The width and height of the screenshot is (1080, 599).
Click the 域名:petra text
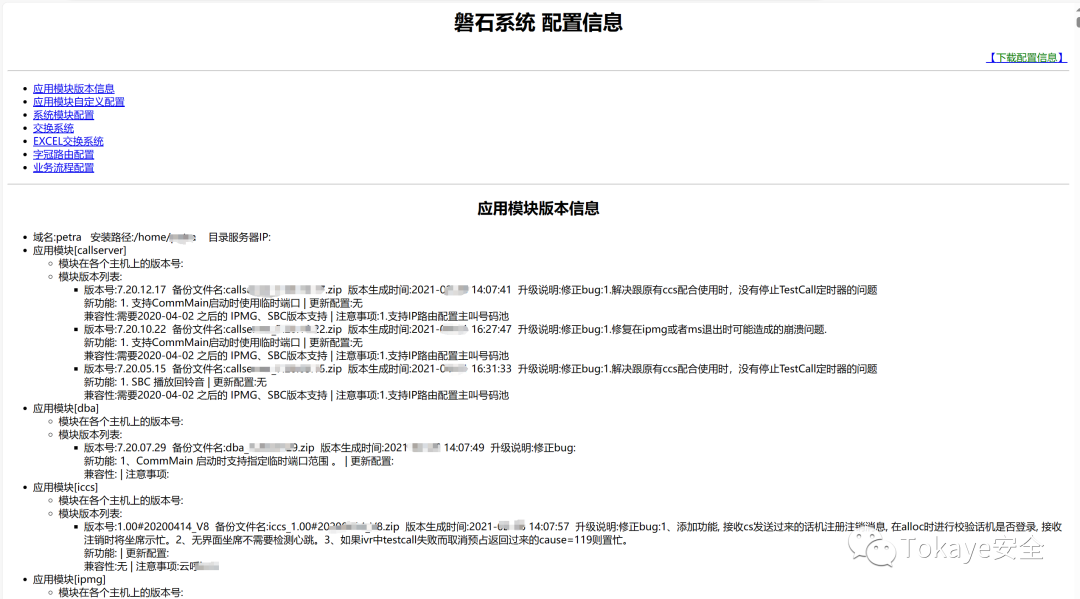[x=57, y=238]
